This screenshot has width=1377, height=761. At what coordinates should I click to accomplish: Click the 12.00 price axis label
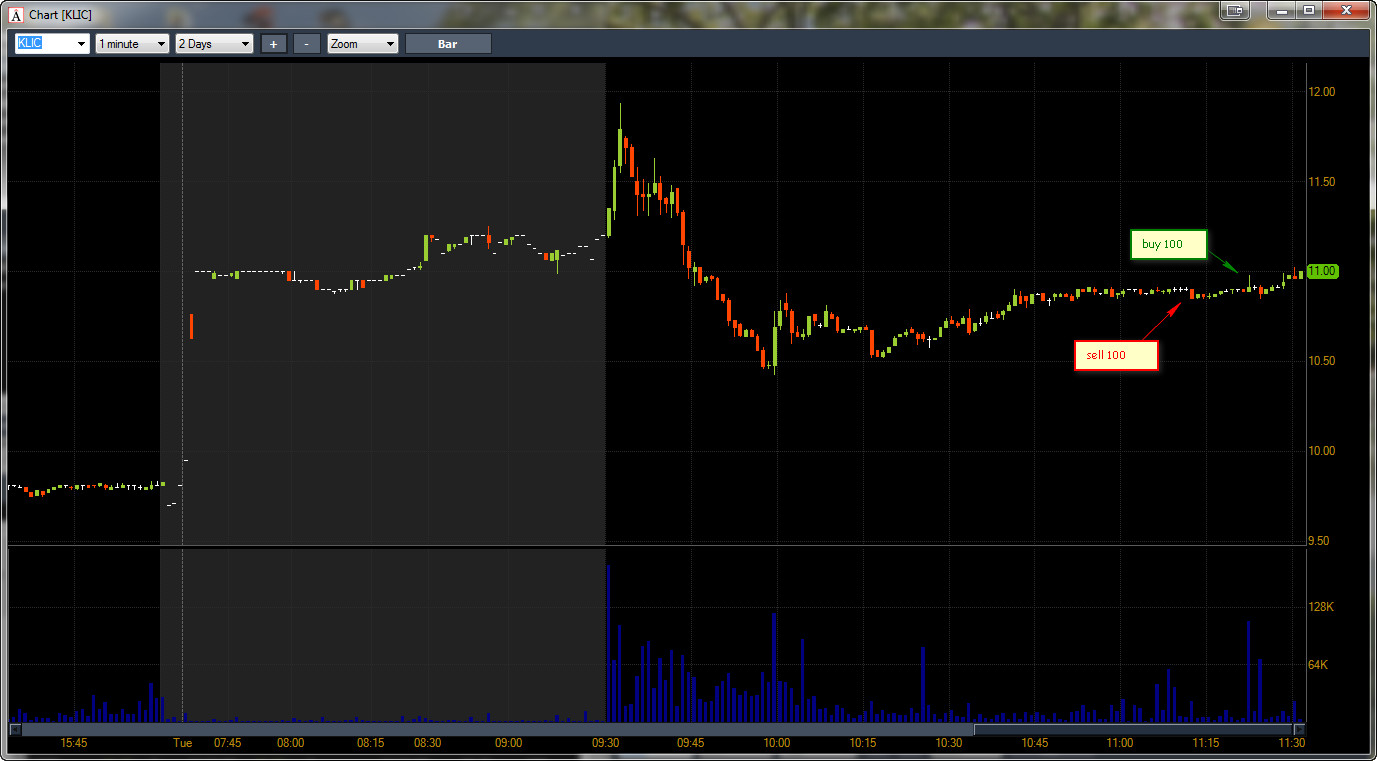[x=1322, y=92]
